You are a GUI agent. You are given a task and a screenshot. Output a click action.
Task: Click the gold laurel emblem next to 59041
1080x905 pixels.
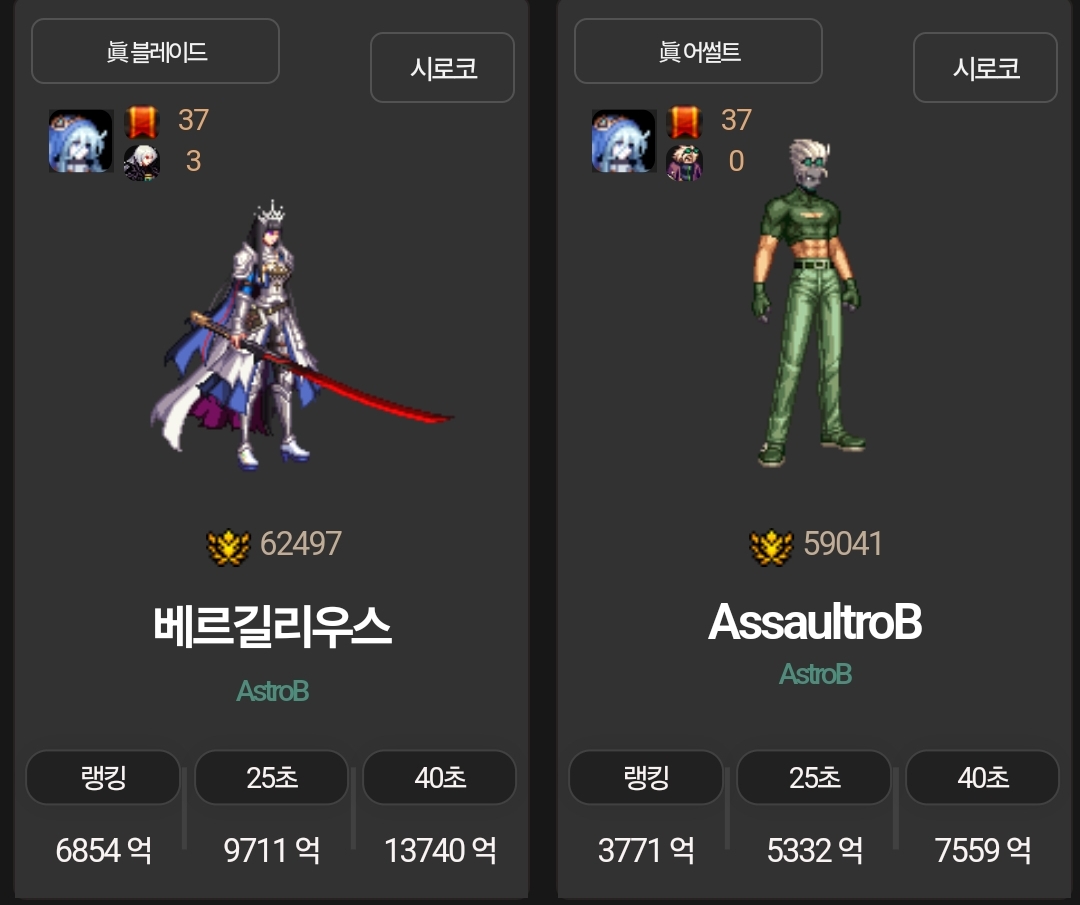pyautogui.click(x=771, y=547)
